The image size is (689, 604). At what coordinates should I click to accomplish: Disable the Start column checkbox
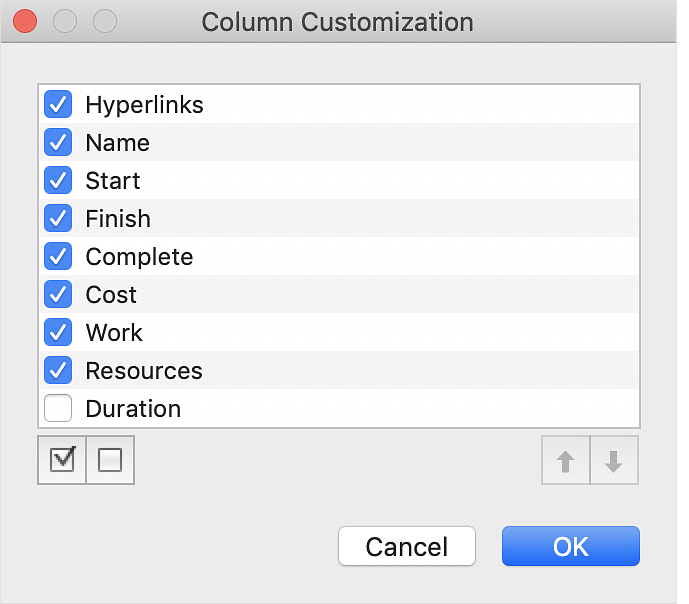coord(58,180)
